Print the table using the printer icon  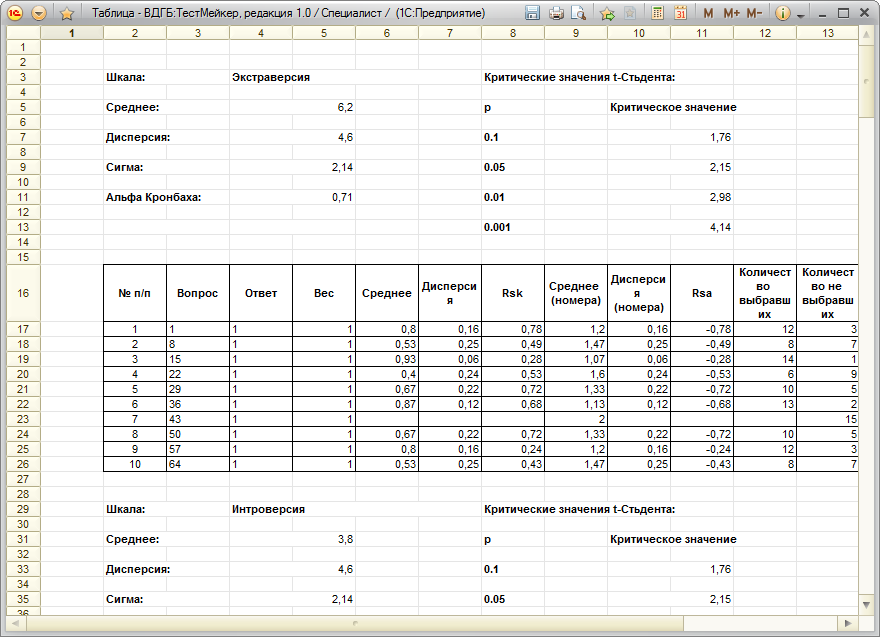click(x=556, y=13)
